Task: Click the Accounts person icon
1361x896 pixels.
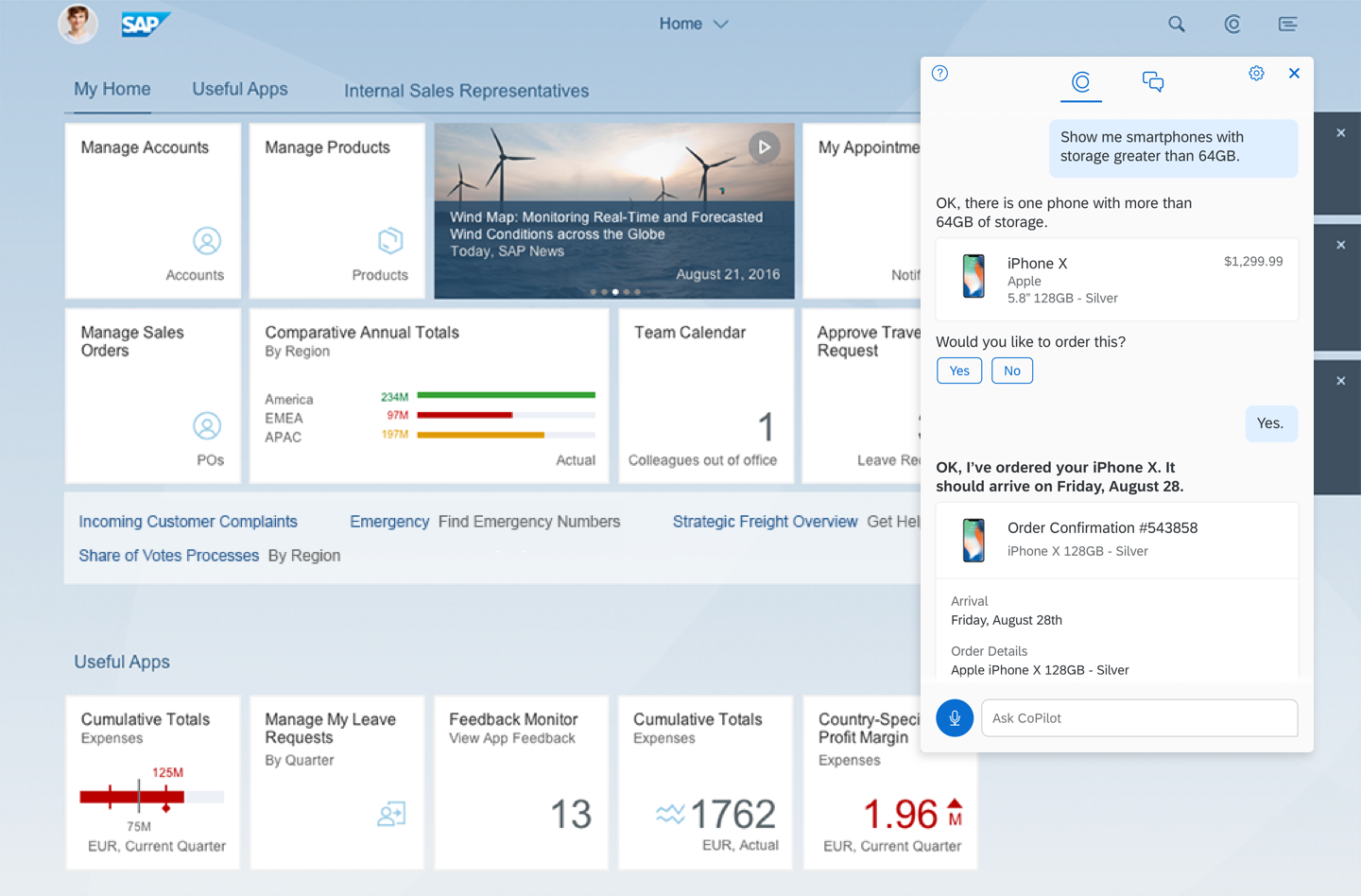Action: tap(207, 241)
